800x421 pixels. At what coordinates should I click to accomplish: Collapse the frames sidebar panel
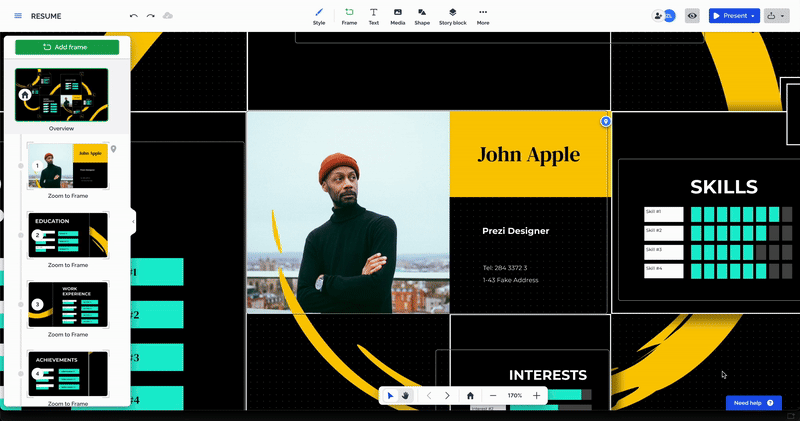point(133,221)
